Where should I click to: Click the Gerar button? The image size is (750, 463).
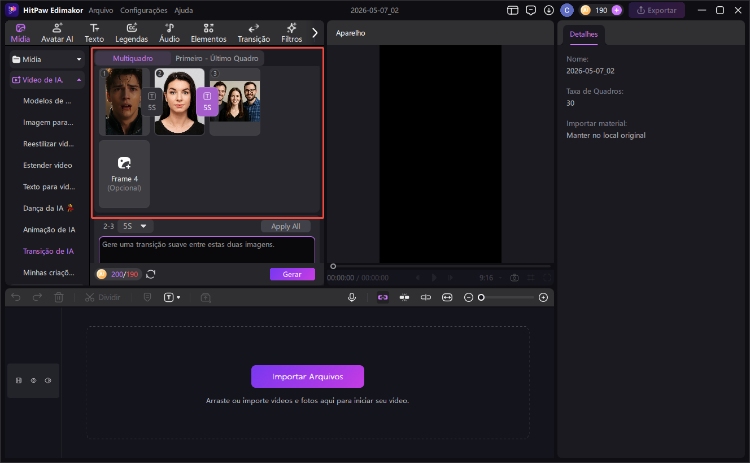pos(292,274)
